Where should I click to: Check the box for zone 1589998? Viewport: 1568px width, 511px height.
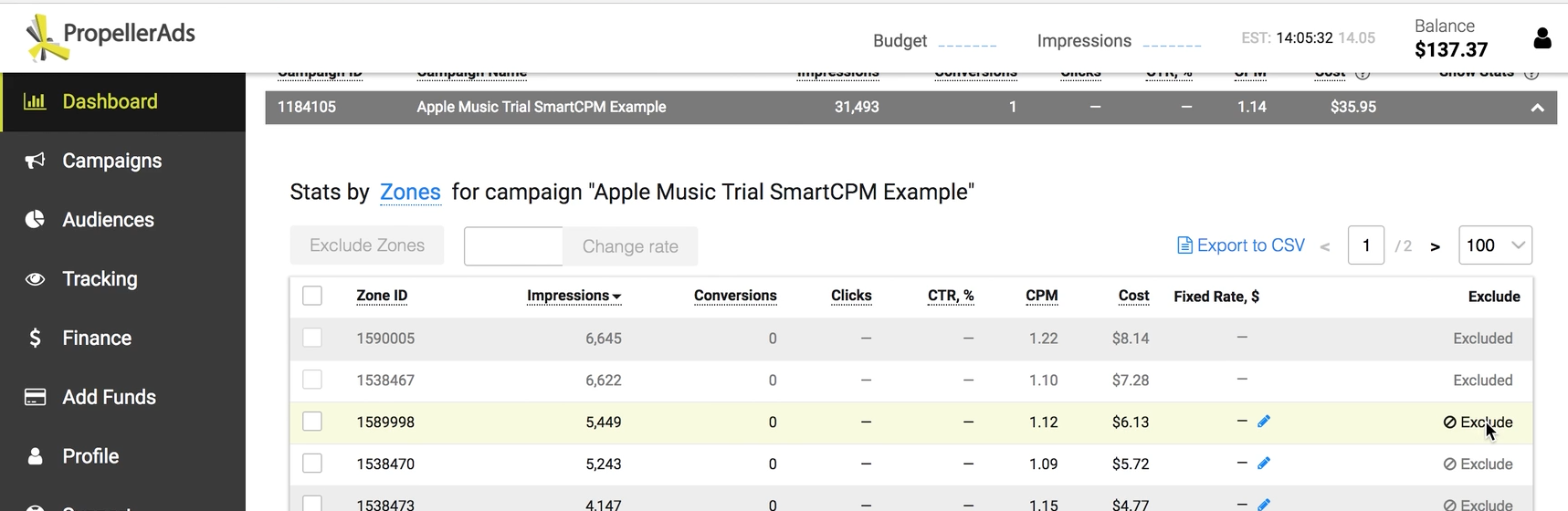pyautogui.click(x=312, y=422)
